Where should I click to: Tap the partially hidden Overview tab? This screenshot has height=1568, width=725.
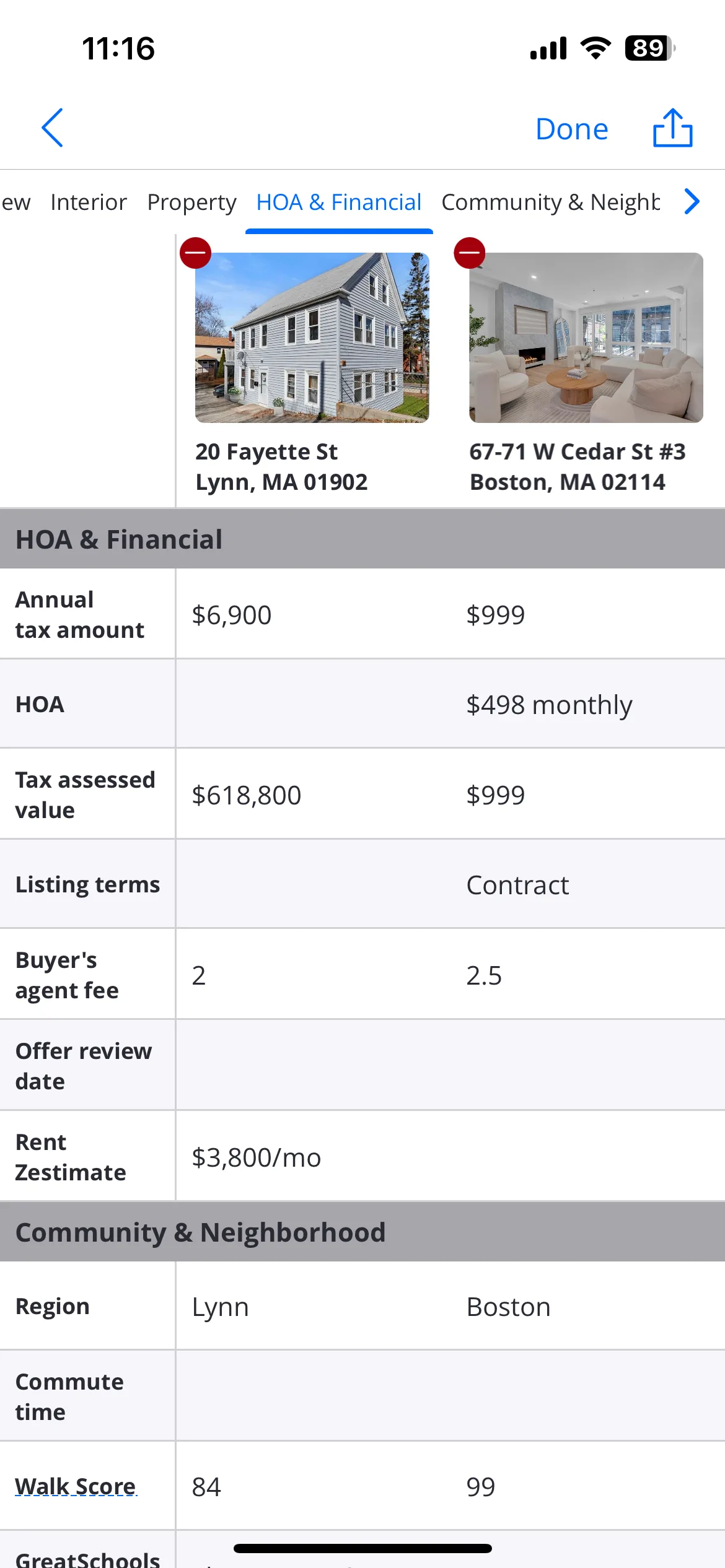[x=15, y=203]
